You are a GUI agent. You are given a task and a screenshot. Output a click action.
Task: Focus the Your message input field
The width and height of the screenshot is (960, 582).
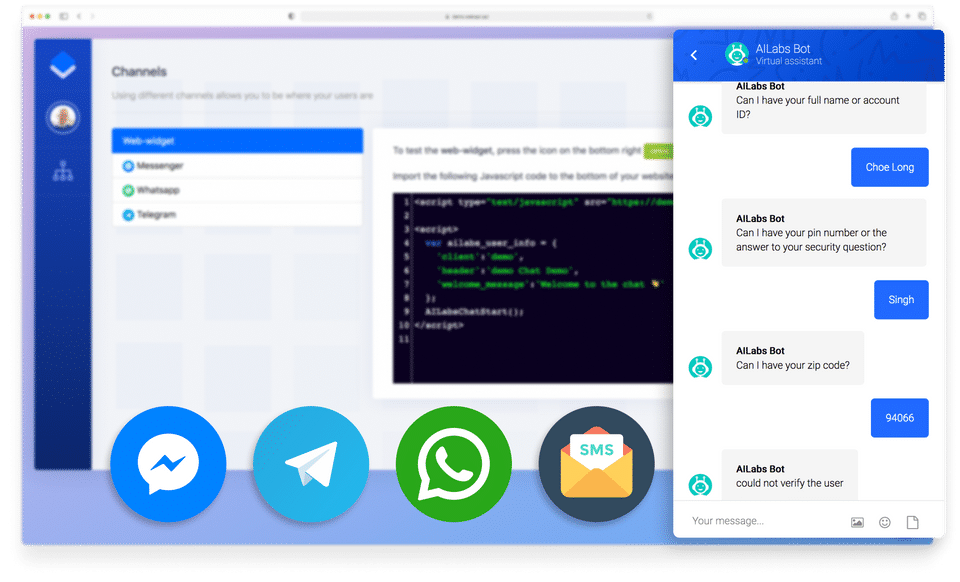tap(765, 521)
